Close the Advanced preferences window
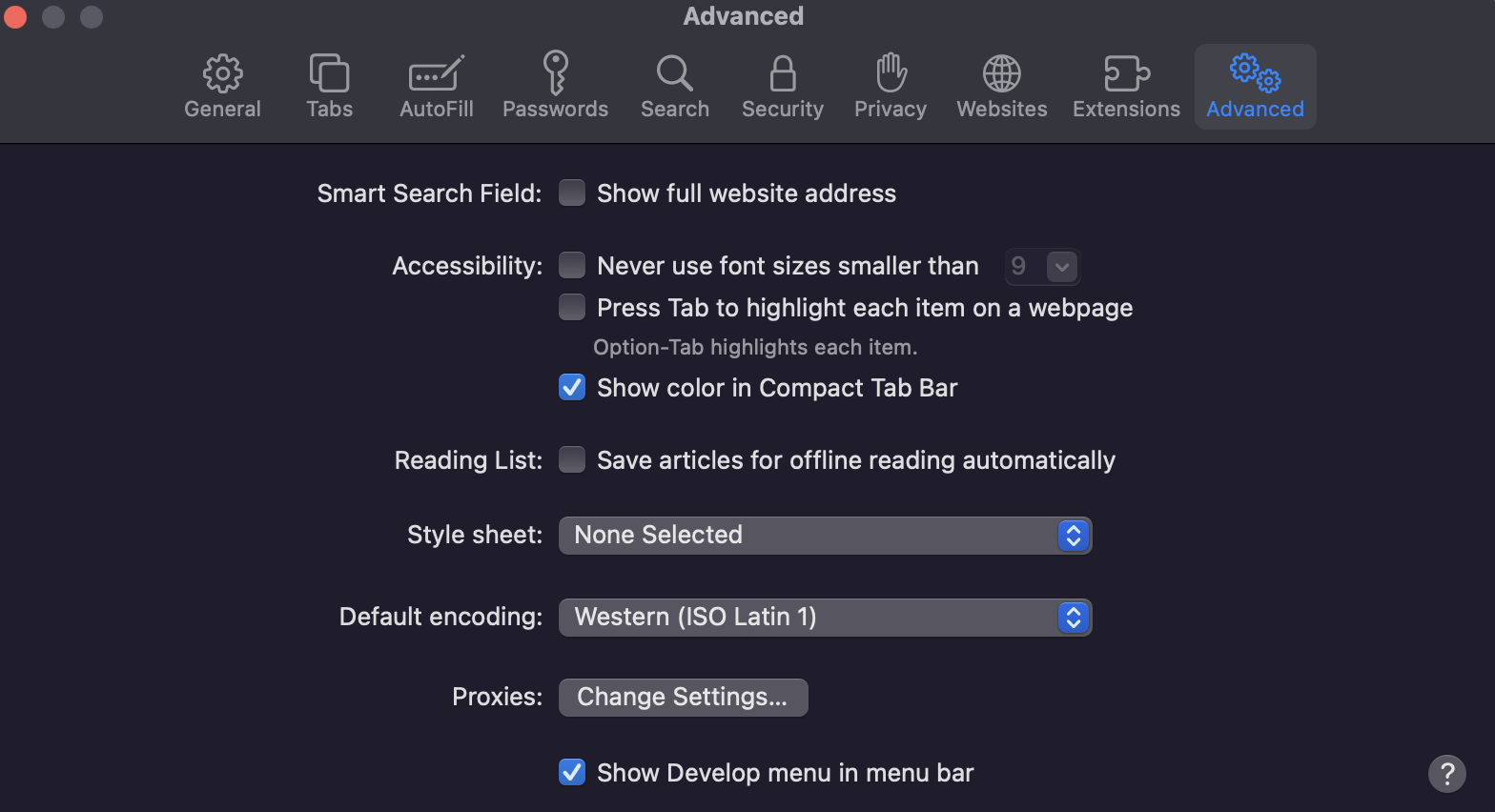 (15, 16)
